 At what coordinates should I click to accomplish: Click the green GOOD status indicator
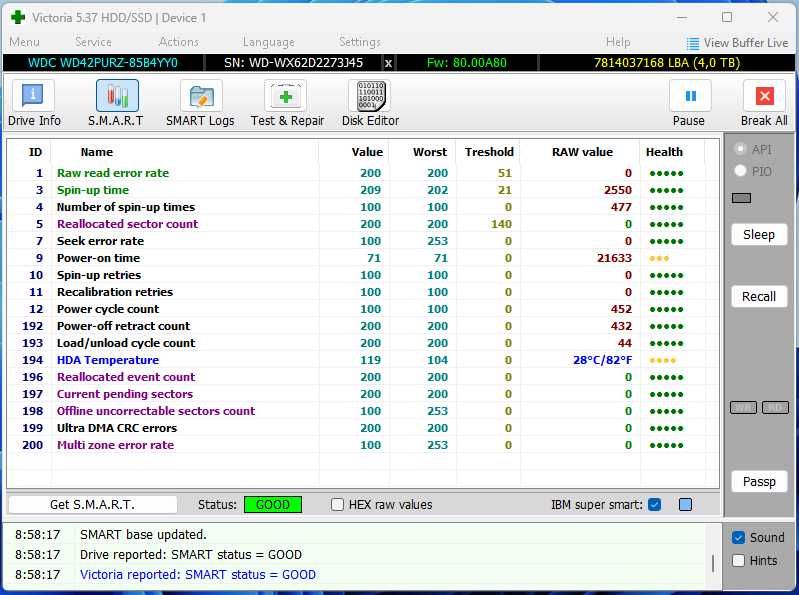coord(273,505)
